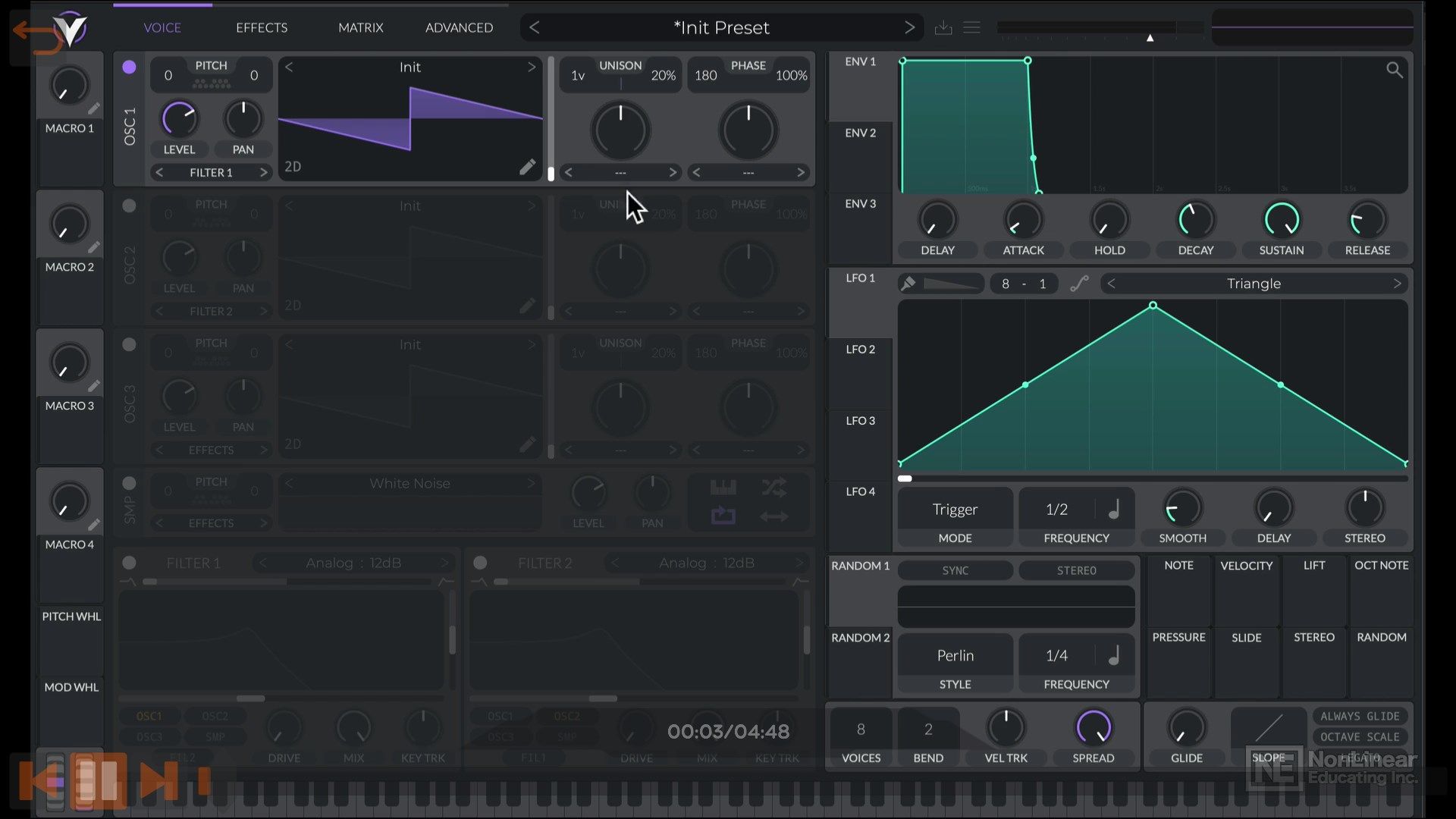Image resolution: width=1456 pixels, height=819 pixels.
Task: Click the play/pause transport control
Action: pyautogui.click(x=97, y=780)
